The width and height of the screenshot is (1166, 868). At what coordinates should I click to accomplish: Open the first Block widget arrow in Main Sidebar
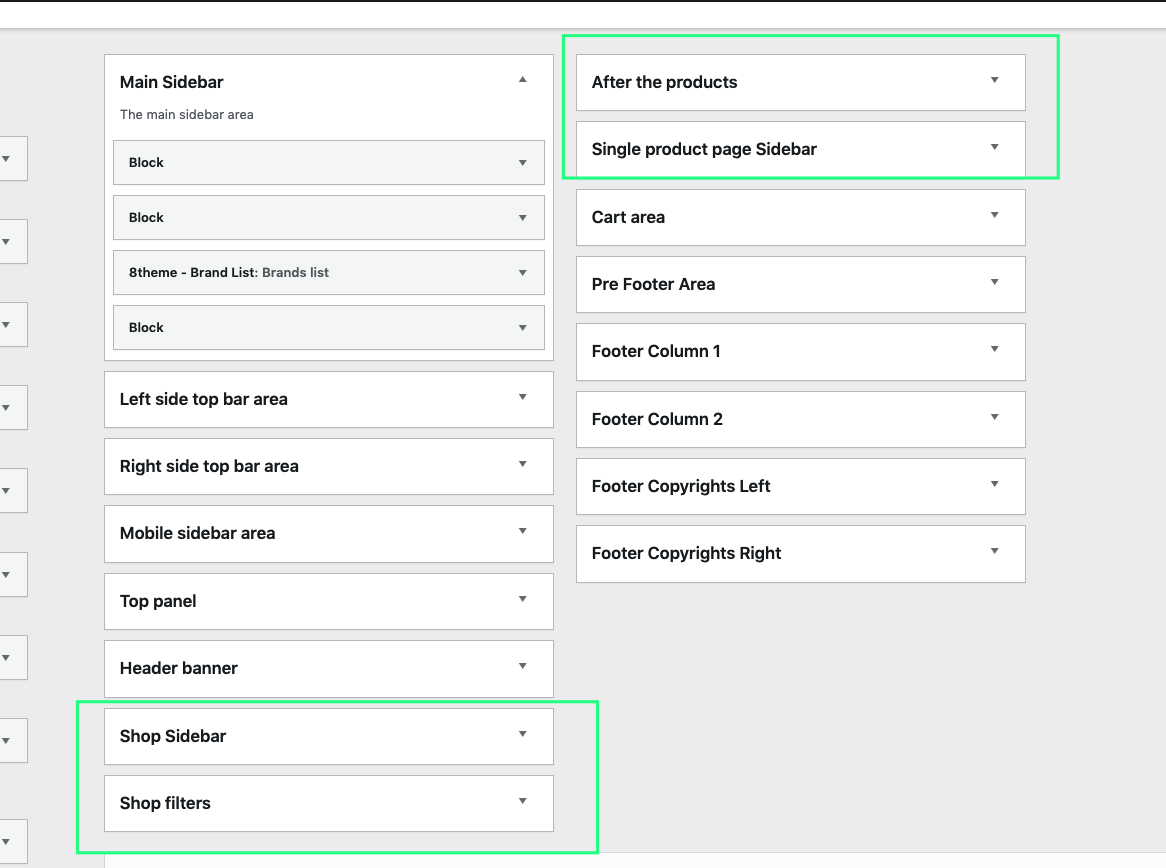[x=523, y=163]
